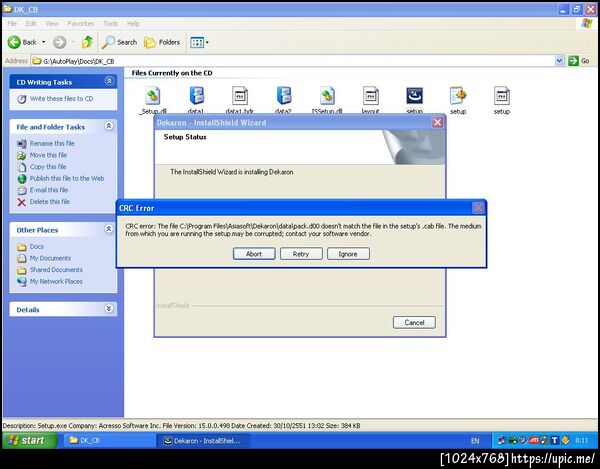Select the _Setup.dll file icon
Screen dimensions: 600x469
pyautogui.click(x=153, y=96)
